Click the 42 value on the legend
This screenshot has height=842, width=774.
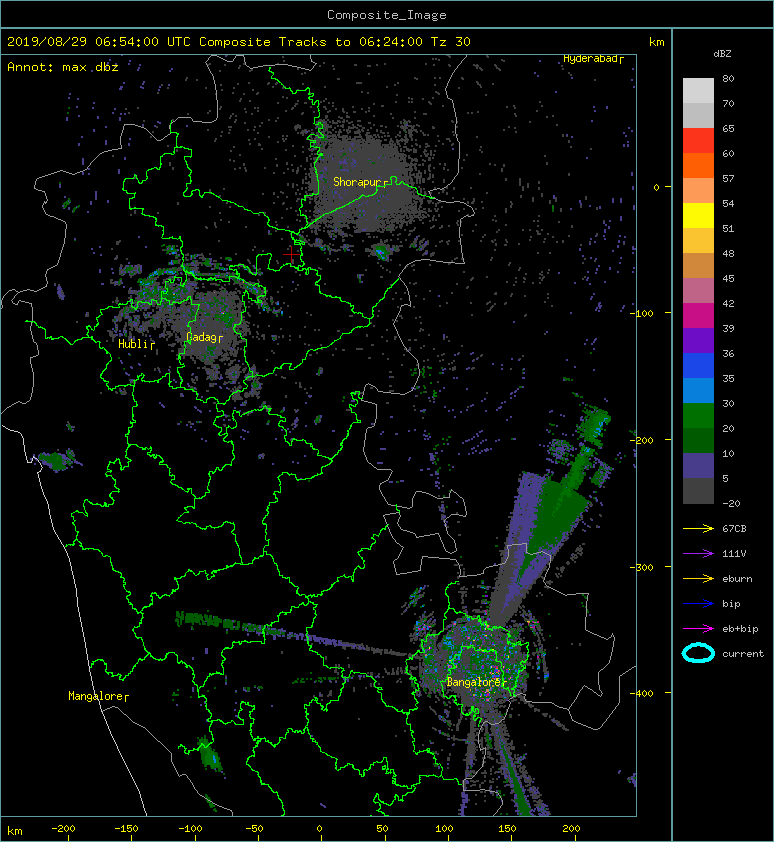[728, 303]
